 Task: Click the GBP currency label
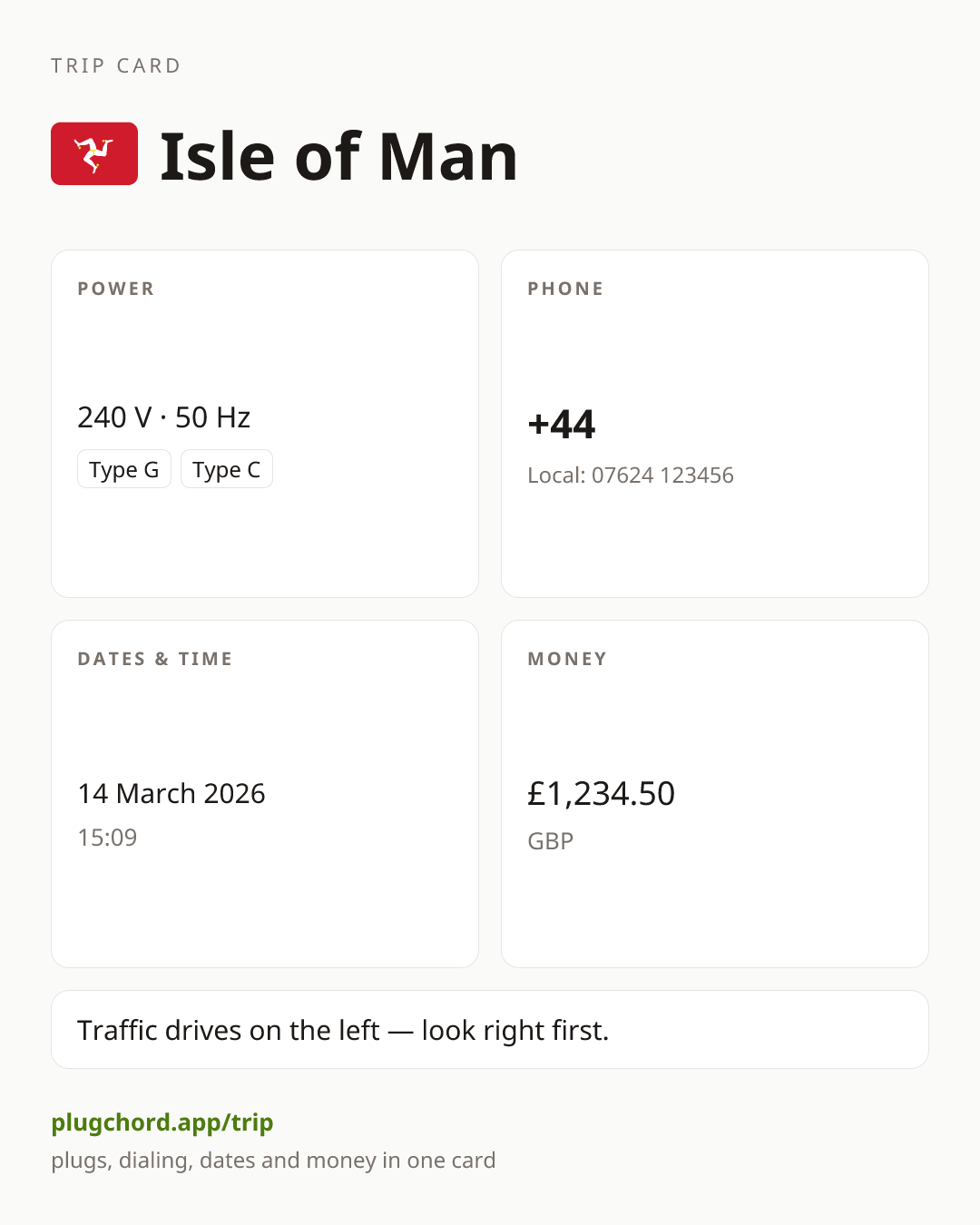[551, 841]
